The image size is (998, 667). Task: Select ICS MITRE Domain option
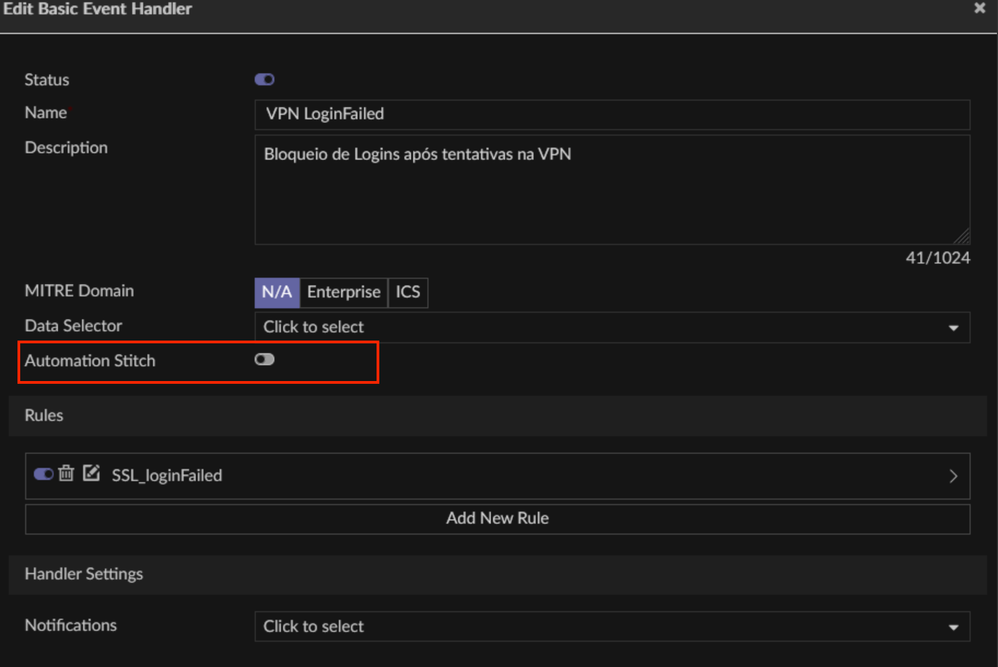(407, 292)
